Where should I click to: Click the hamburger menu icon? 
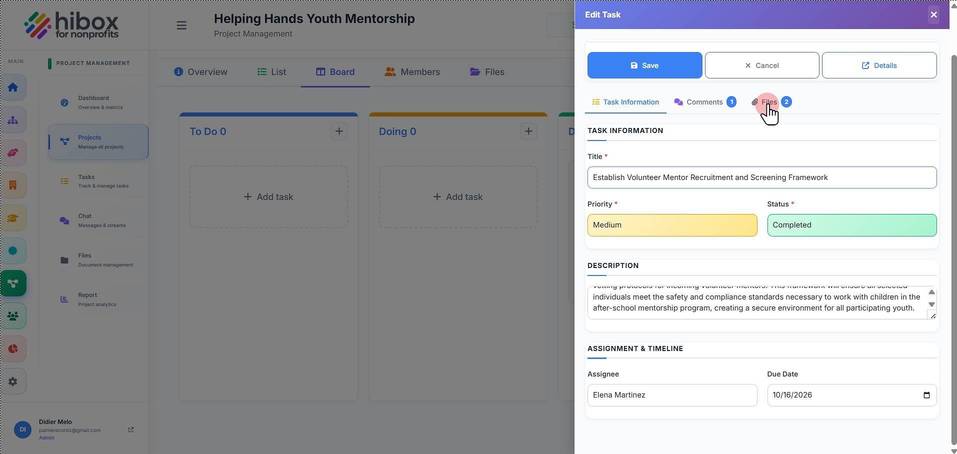tap(181, 26)
